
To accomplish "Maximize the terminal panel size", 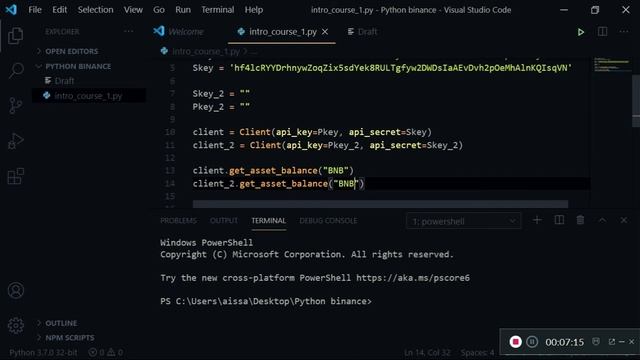I will (x=602, y=220).
